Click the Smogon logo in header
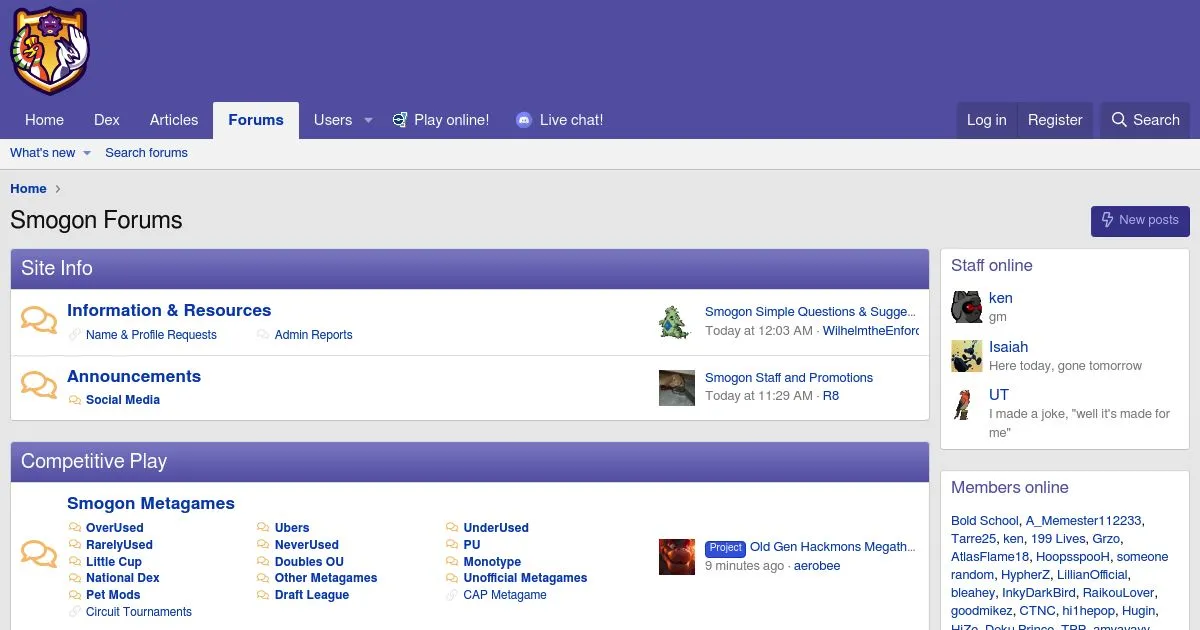The image size is (1200, 630). click(49, 50)
